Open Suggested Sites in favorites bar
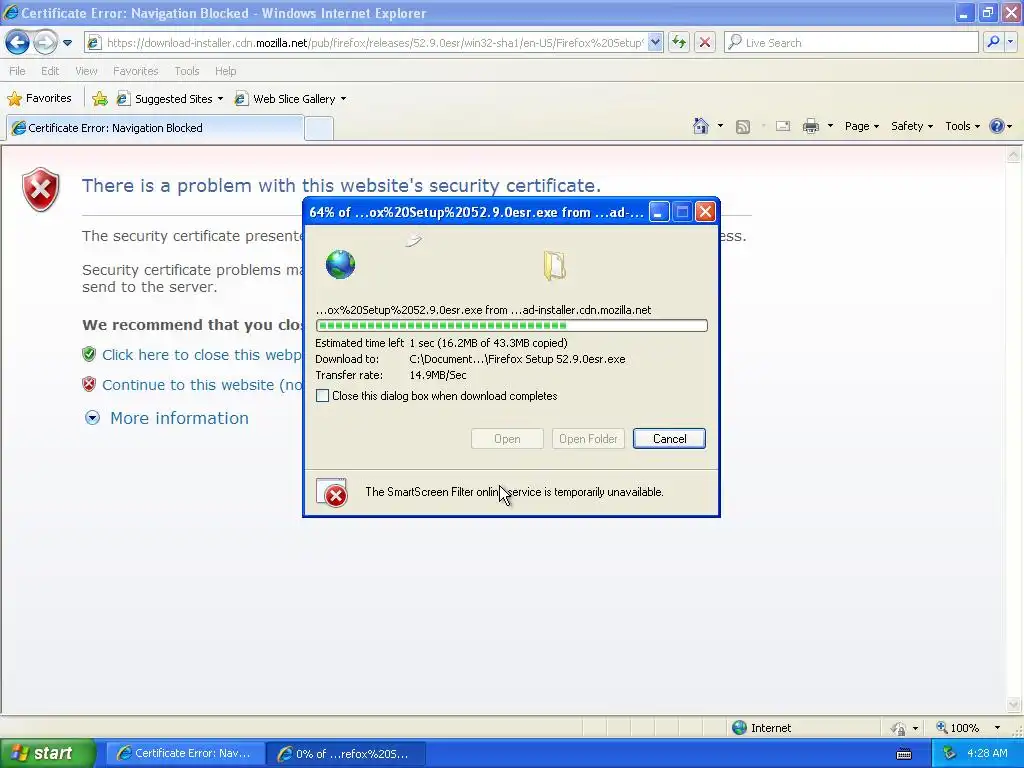1024x768 pixels. coord(170,99)
